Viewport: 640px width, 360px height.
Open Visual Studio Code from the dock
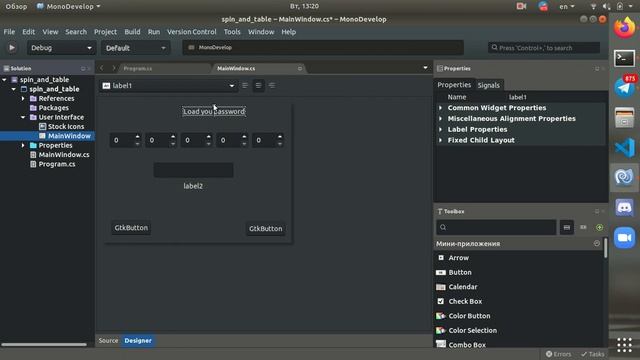tap(624, 148)
